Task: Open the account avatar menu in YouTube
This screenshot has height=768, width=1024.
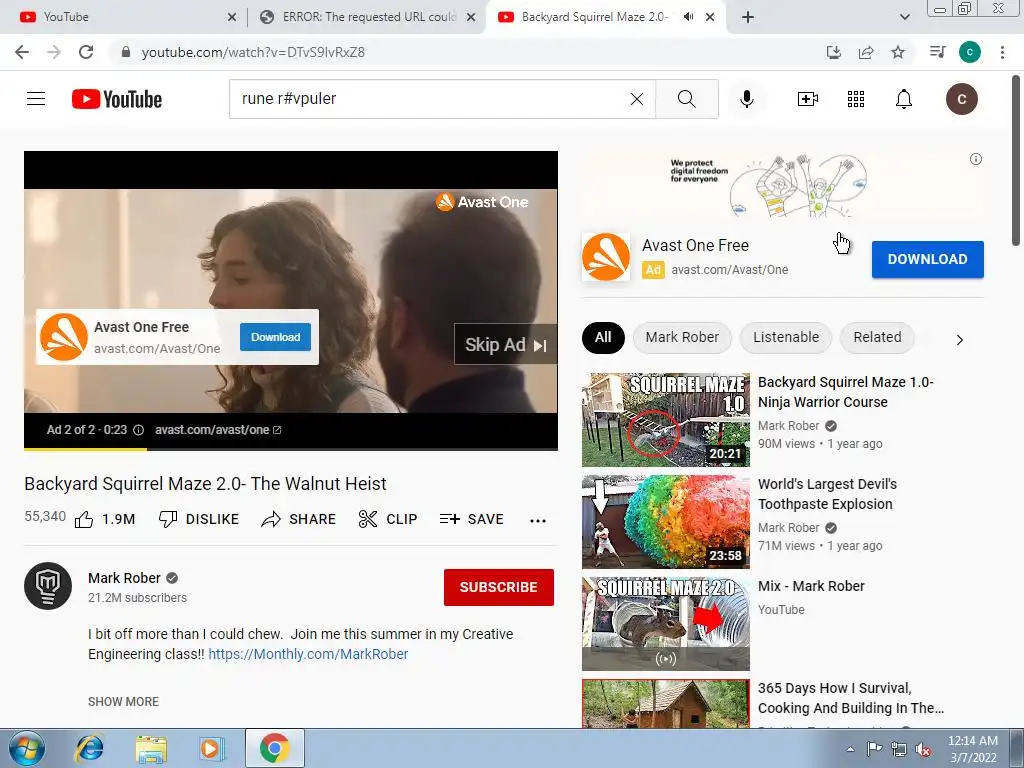Action: 961,99
